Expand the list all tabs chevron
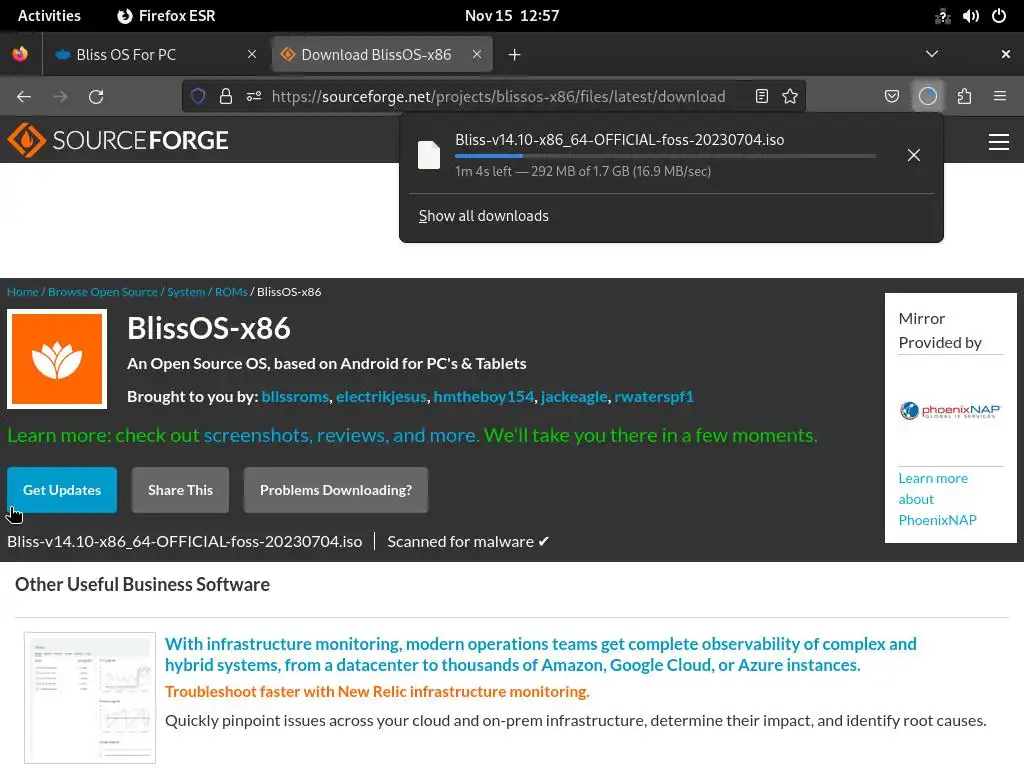The width and height of the screenshot is (1024, 768). click(x=932, y=54)
